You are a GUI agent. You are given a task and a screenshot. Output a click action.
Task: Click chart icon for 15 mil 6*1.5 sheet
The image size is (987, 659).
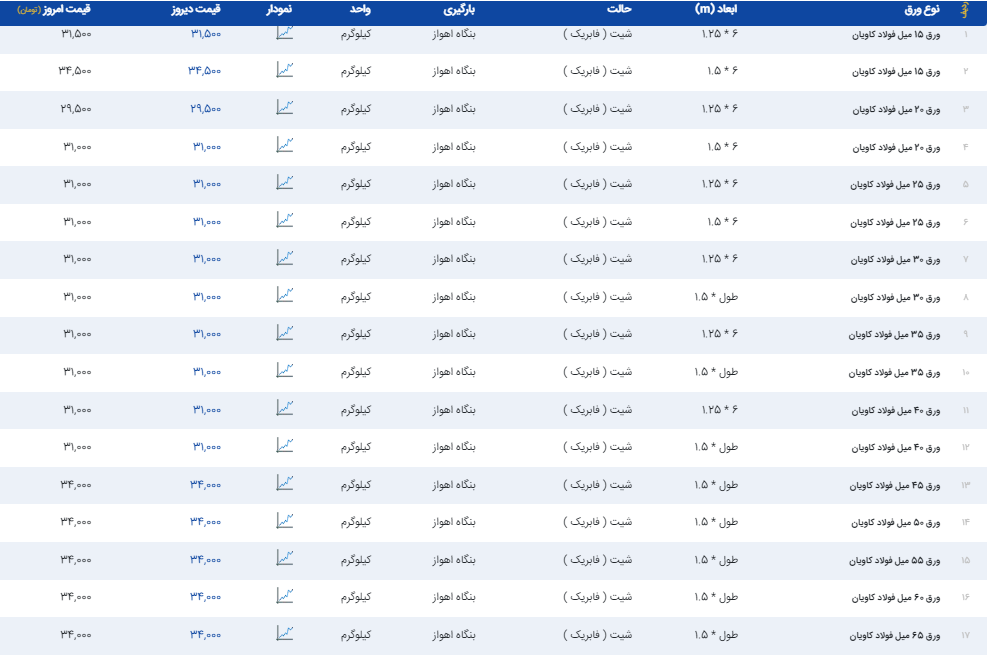coord(285,70)
